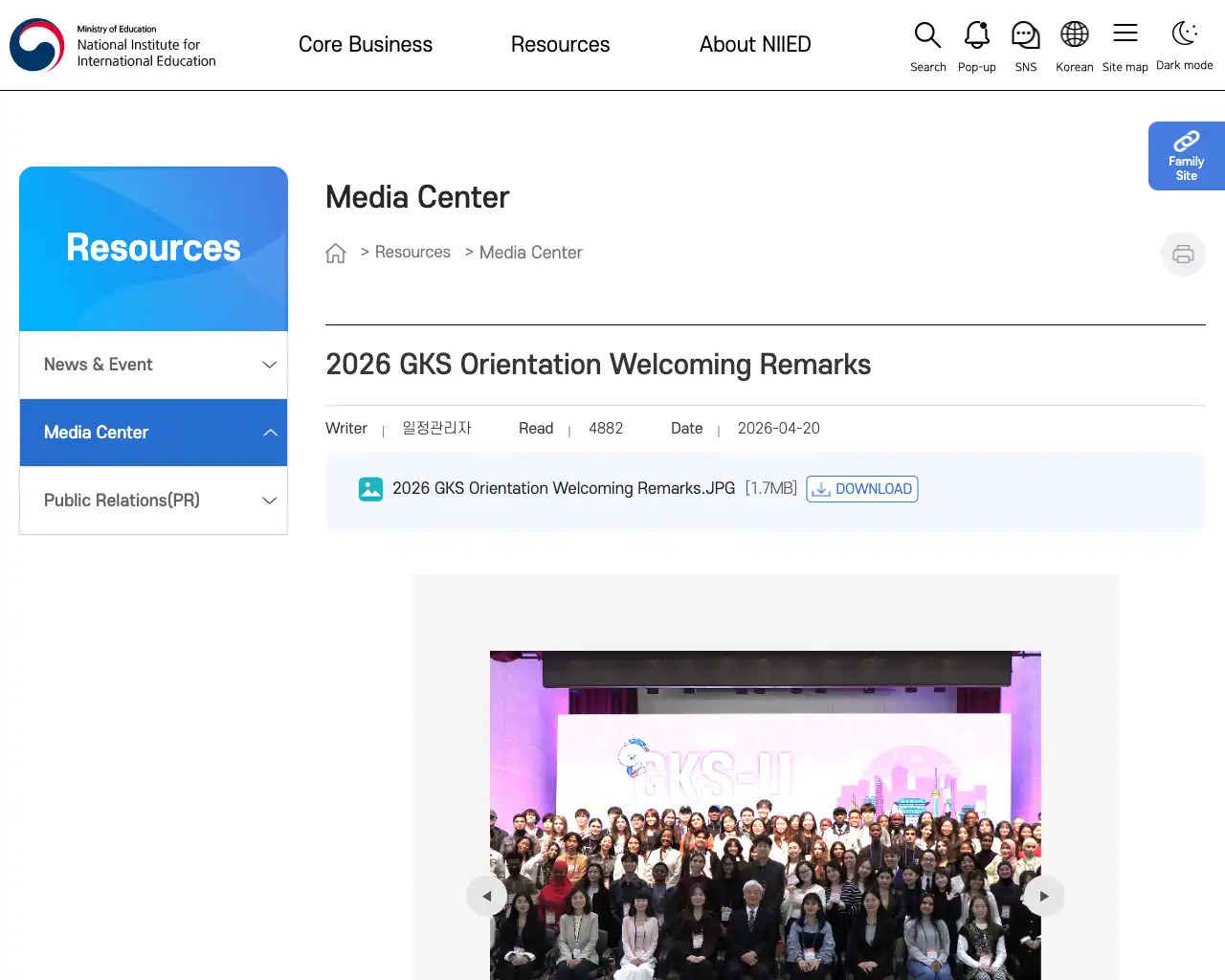Click the Media Center page heading
The image size is (1225, 980).
point(417,197)
